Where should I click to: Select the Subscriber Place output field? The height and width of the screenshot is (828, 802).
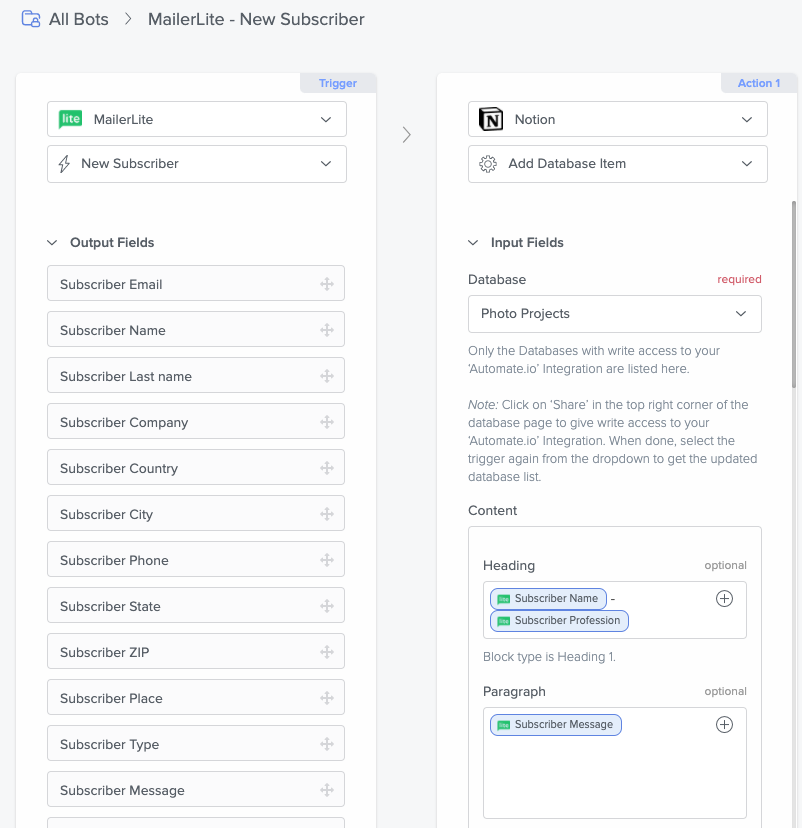coord(196,698)
